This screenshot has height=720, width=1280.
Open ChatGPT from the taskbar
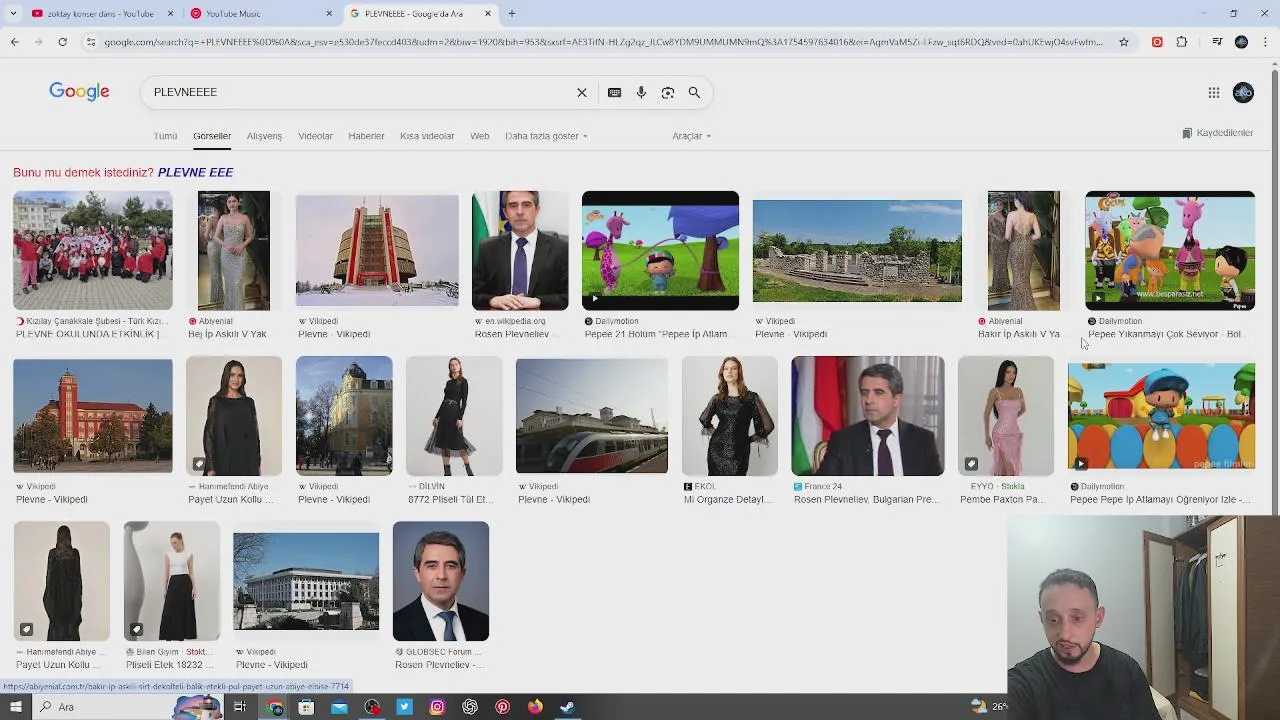point(470,707)
